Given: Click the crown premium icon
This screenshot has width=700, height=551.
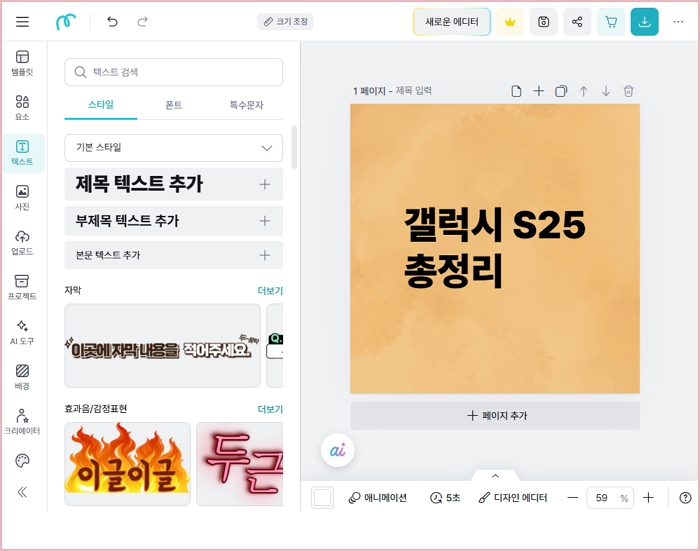Looking at the screenshot, I should tap(510, 21).
